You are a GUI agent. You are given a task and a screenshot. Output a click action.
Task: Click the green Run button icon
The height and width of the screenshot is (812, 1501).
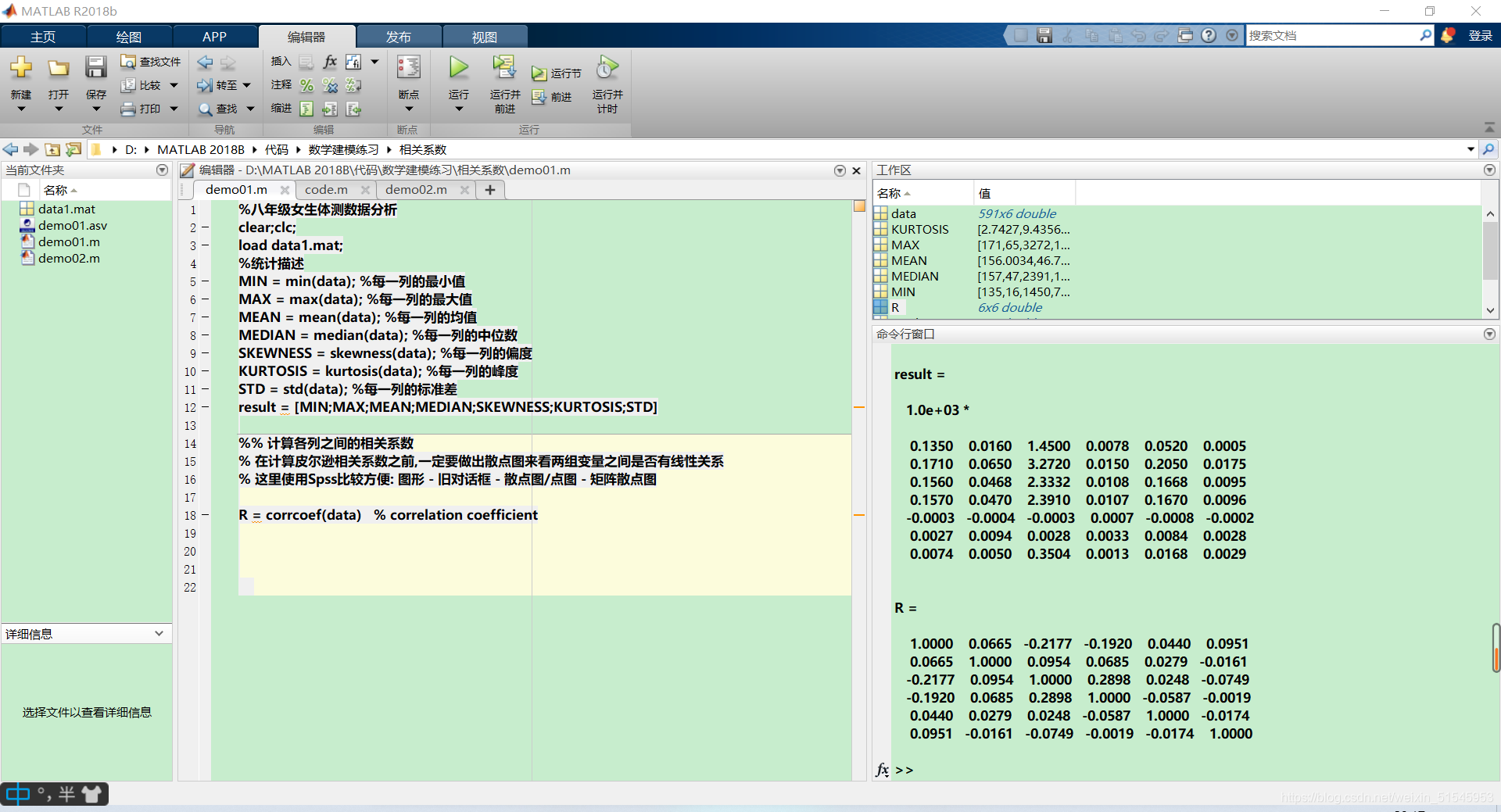point(459,68)
